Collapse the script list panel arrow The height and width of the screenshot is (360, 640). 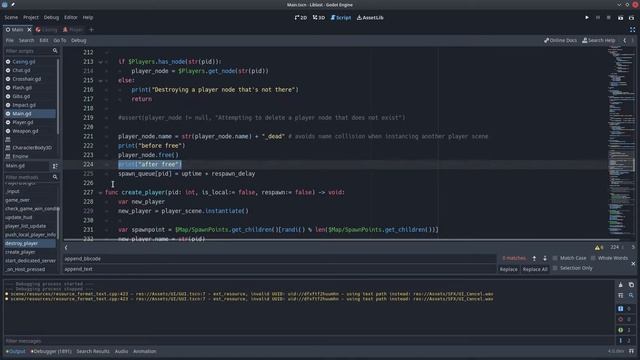click(x=66, y=247)
